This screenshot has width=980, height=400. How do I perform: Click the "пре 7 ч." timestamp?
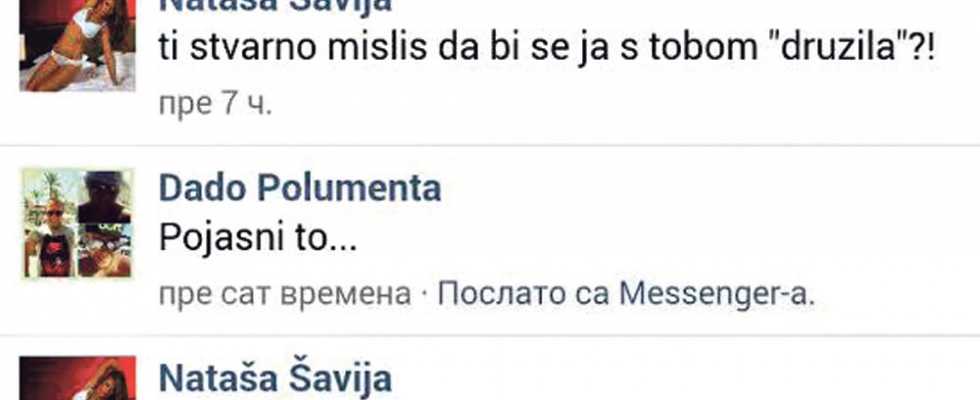[216, 104]
